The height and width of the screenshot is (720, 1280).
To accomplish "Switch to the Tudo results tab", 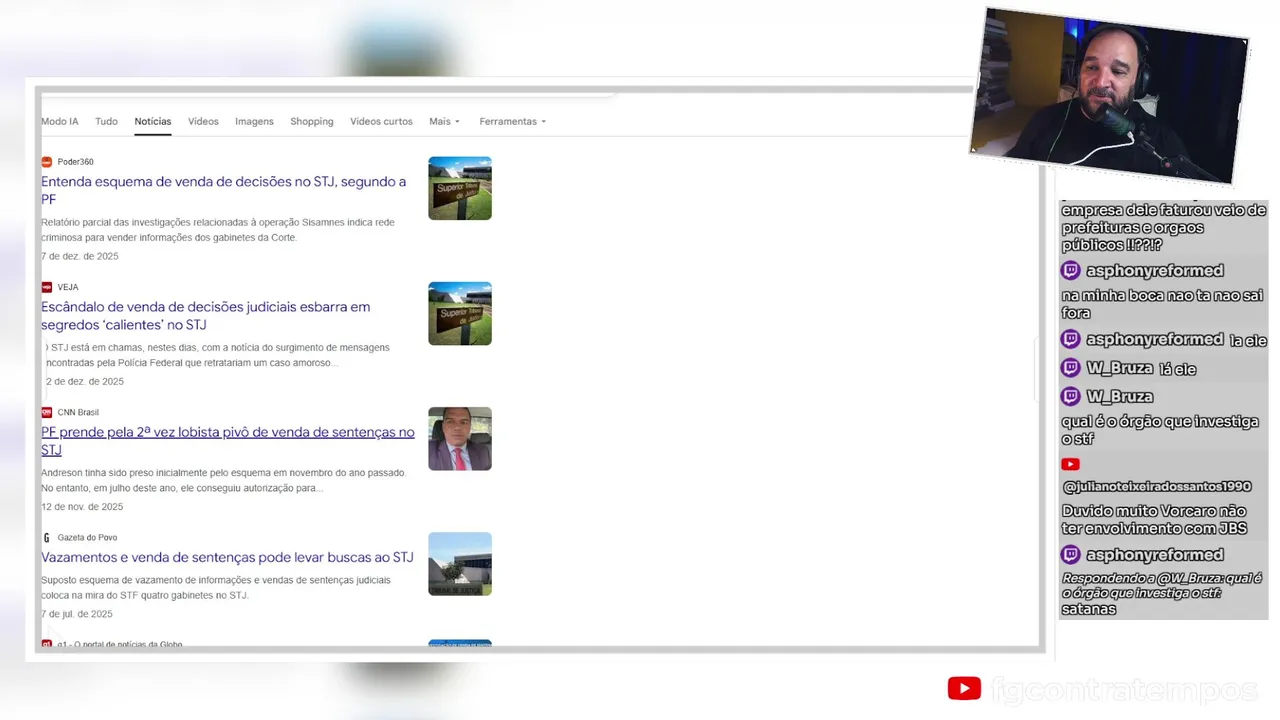I will [106, 121].
